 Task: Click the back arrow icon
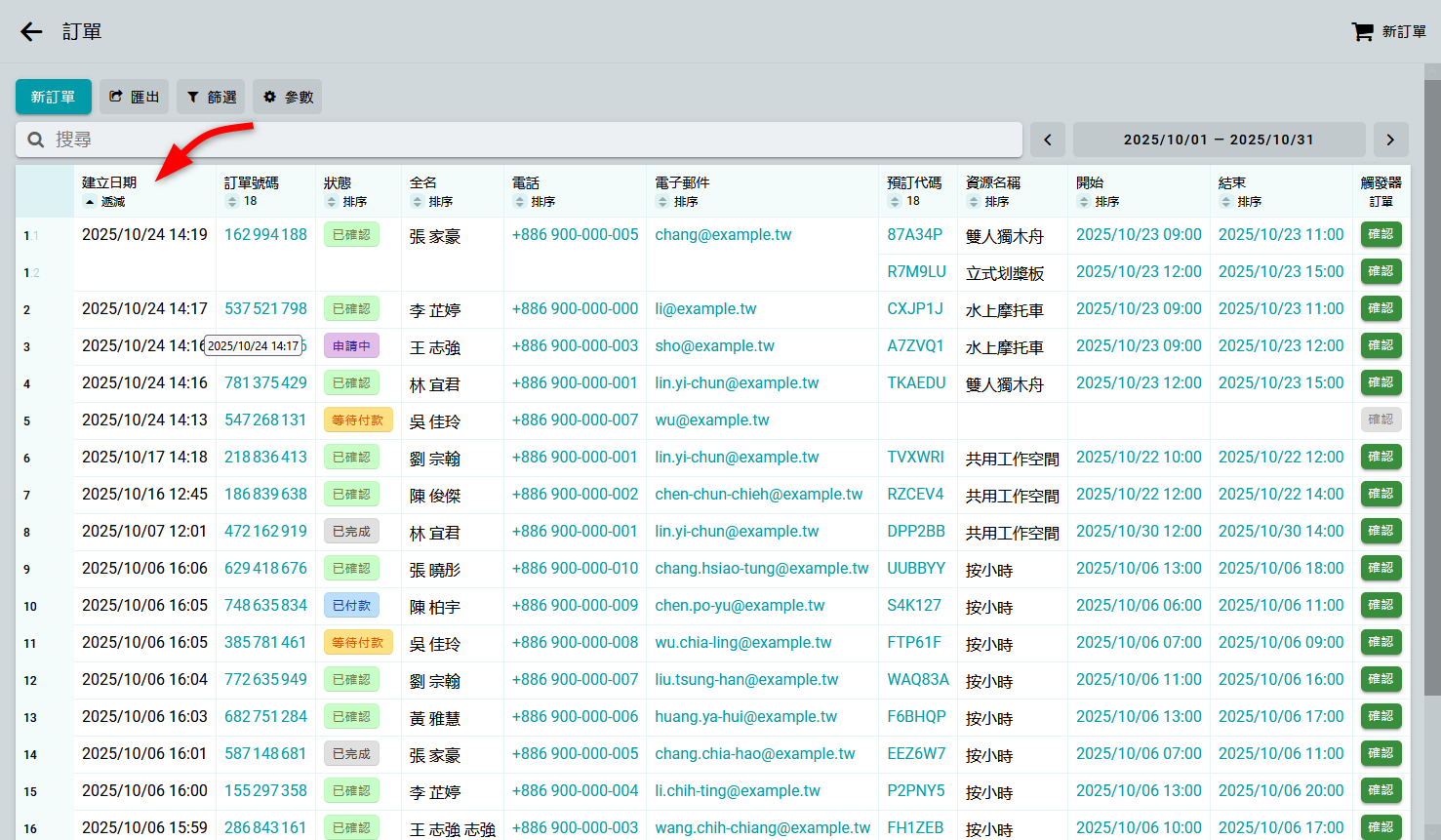pos(31,32)
